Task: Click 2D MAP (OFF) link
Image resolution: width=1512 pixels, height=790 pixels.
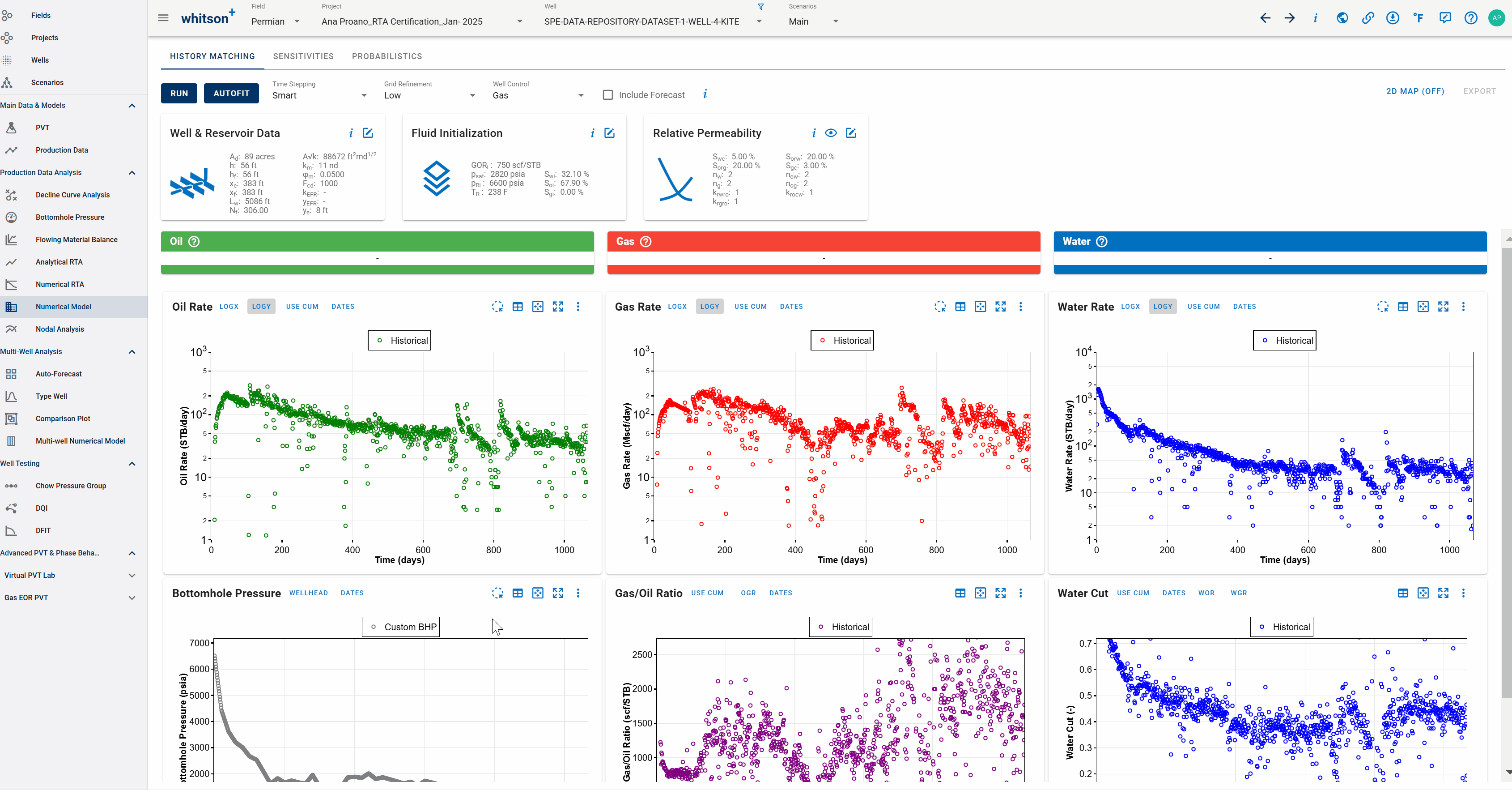Action: pos(1414,91)
